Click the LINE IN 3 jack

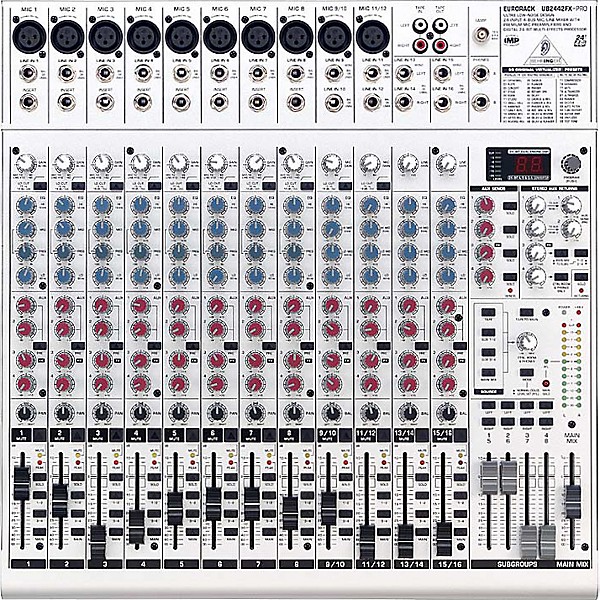[x=104, y=73]
